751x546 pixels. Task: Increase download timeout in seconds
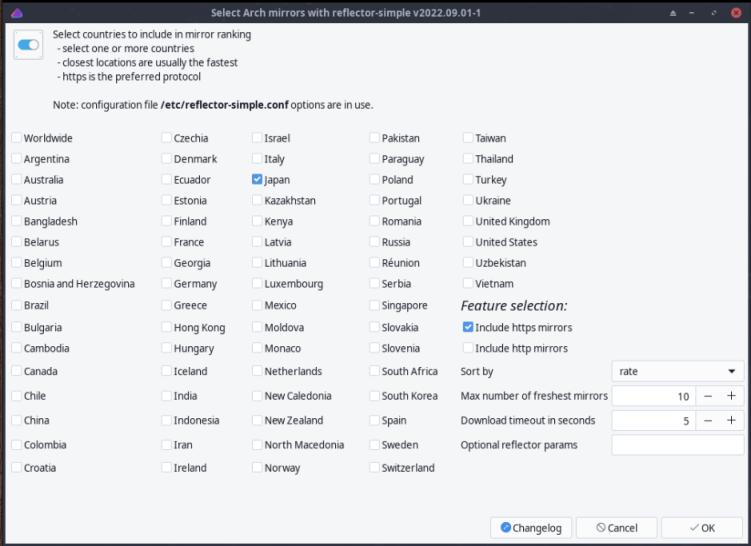(x=731, y=421)
